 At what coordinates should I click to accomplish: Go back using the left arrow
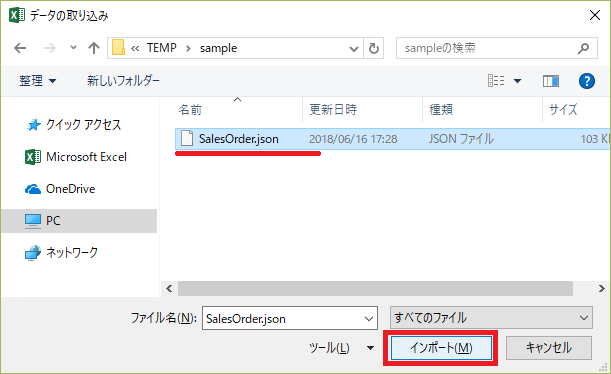pos(20,48)
